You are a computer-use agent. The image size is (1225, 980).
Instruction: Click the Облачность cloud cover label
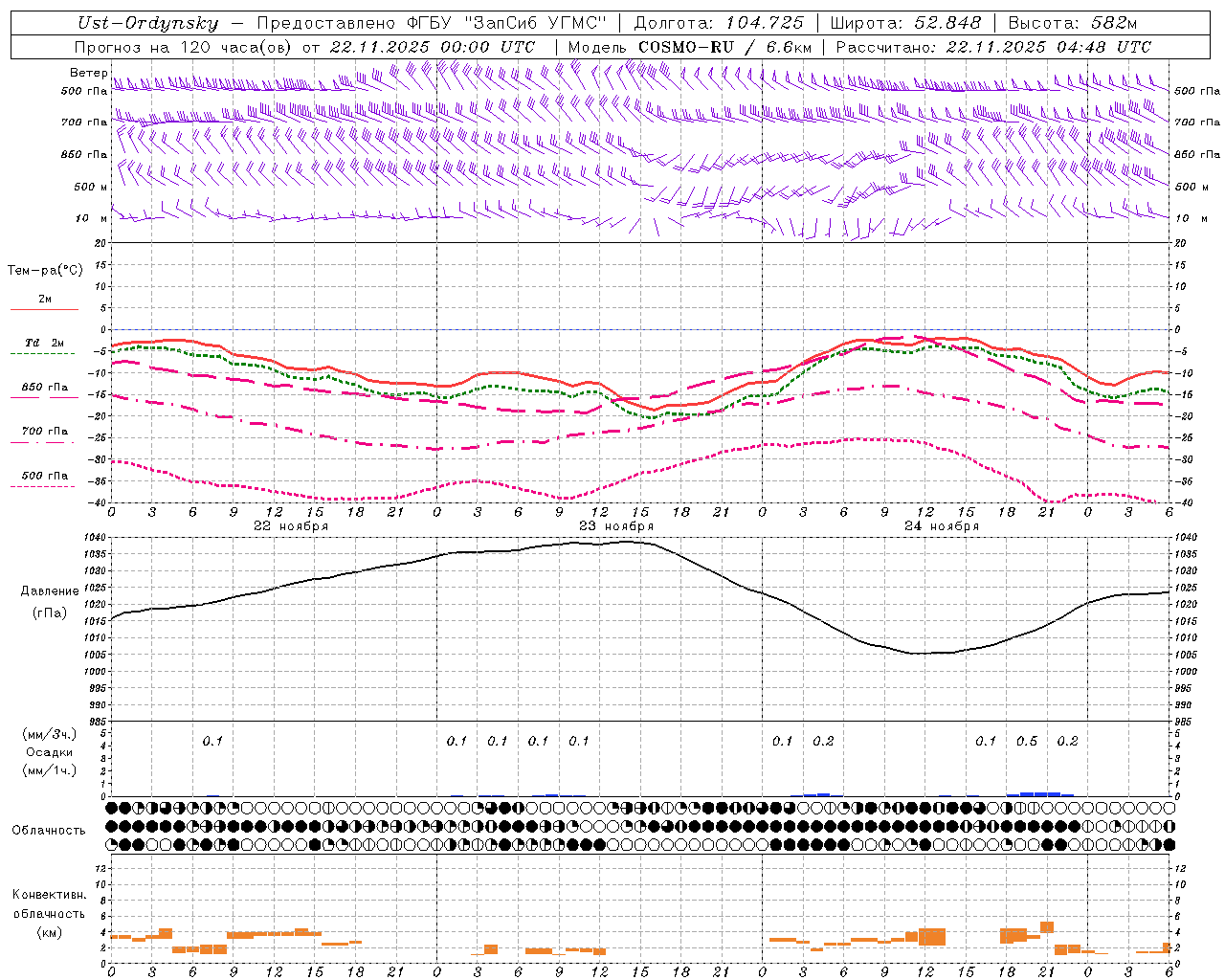click(49, 830)
